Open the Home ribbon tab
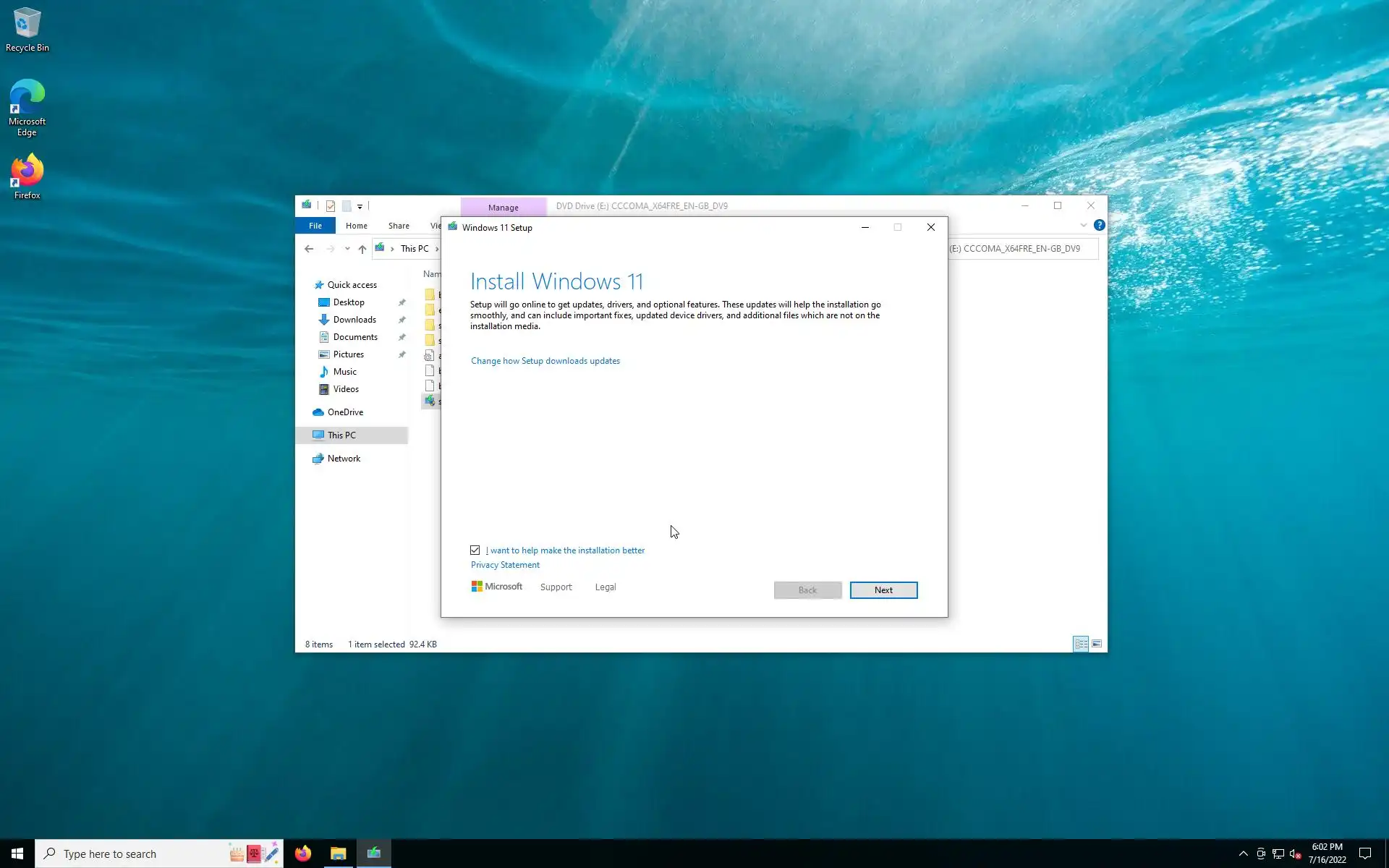The width and height of the screenshot is (1389, 868). [356, 226]
